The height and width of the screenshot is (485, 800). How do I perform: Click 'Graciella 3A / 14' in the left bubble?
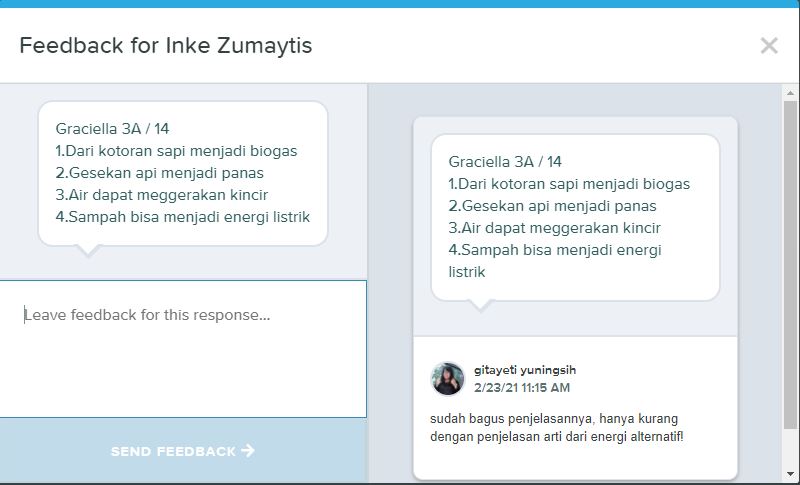[x=112, y=129]
